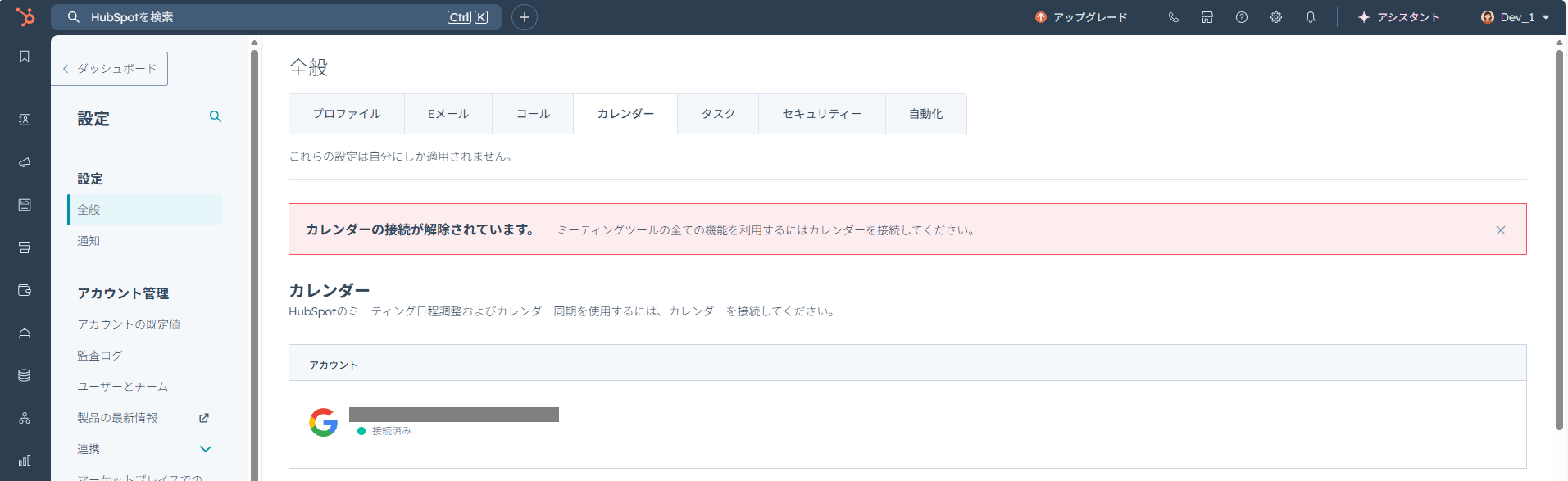
Task: Open アカウントの既定値 settings
Action: (129, 324)
